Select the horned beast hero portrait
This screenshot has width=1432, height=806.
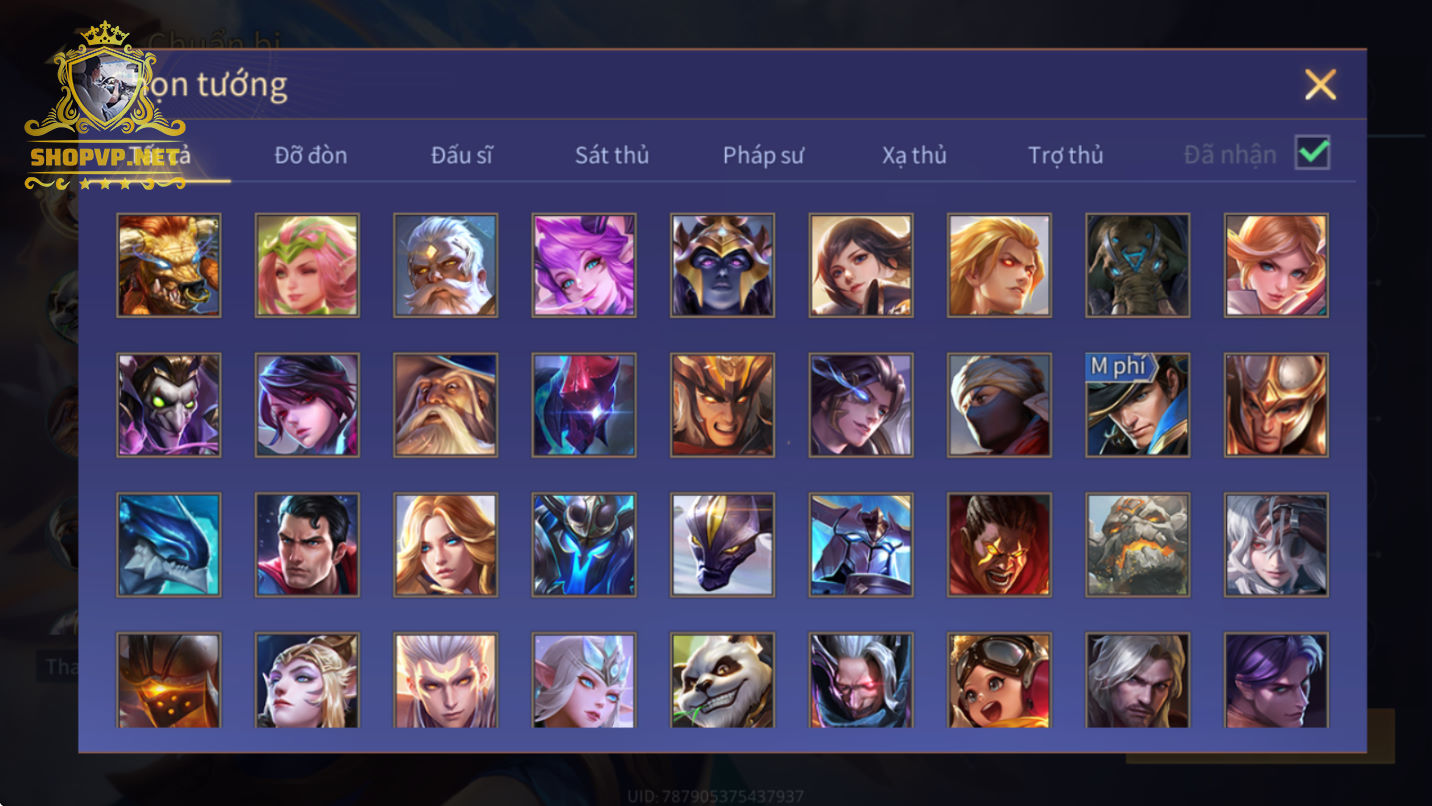coord(168,265)
